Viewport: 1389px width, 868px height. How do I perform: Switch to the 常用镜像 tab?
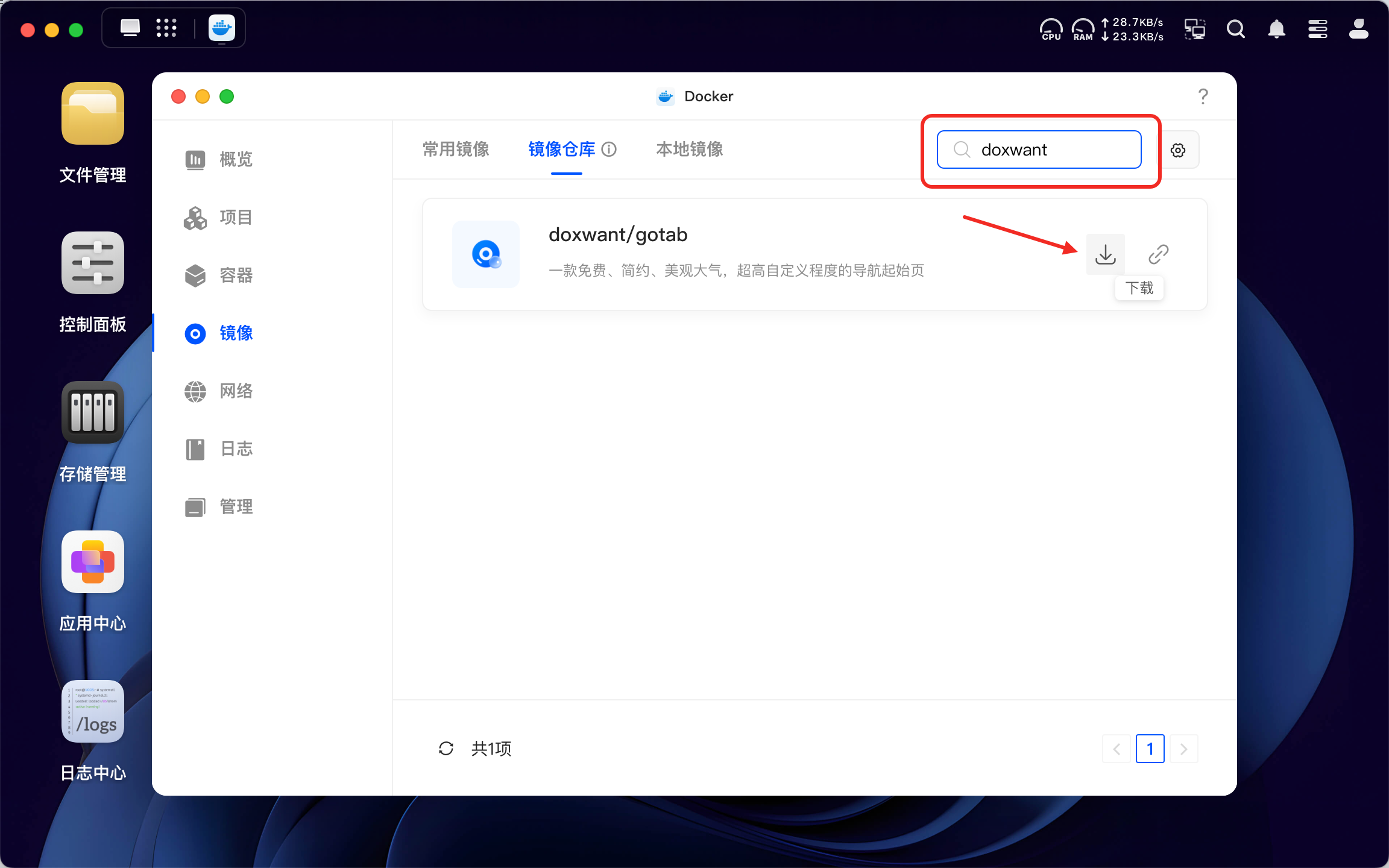(456, 149)
